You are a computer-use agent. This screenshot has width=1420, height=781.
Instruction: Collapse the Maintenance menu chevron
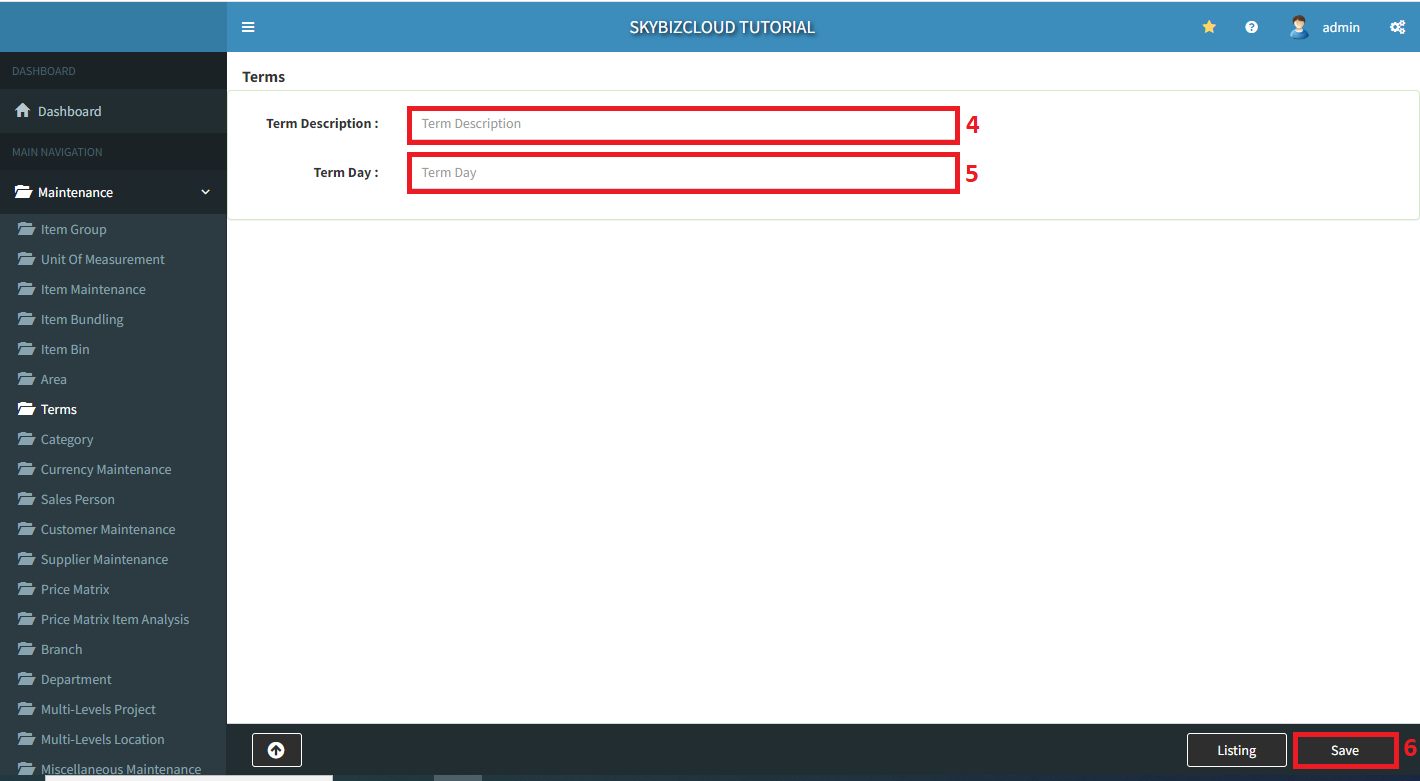tap(206, 192)
